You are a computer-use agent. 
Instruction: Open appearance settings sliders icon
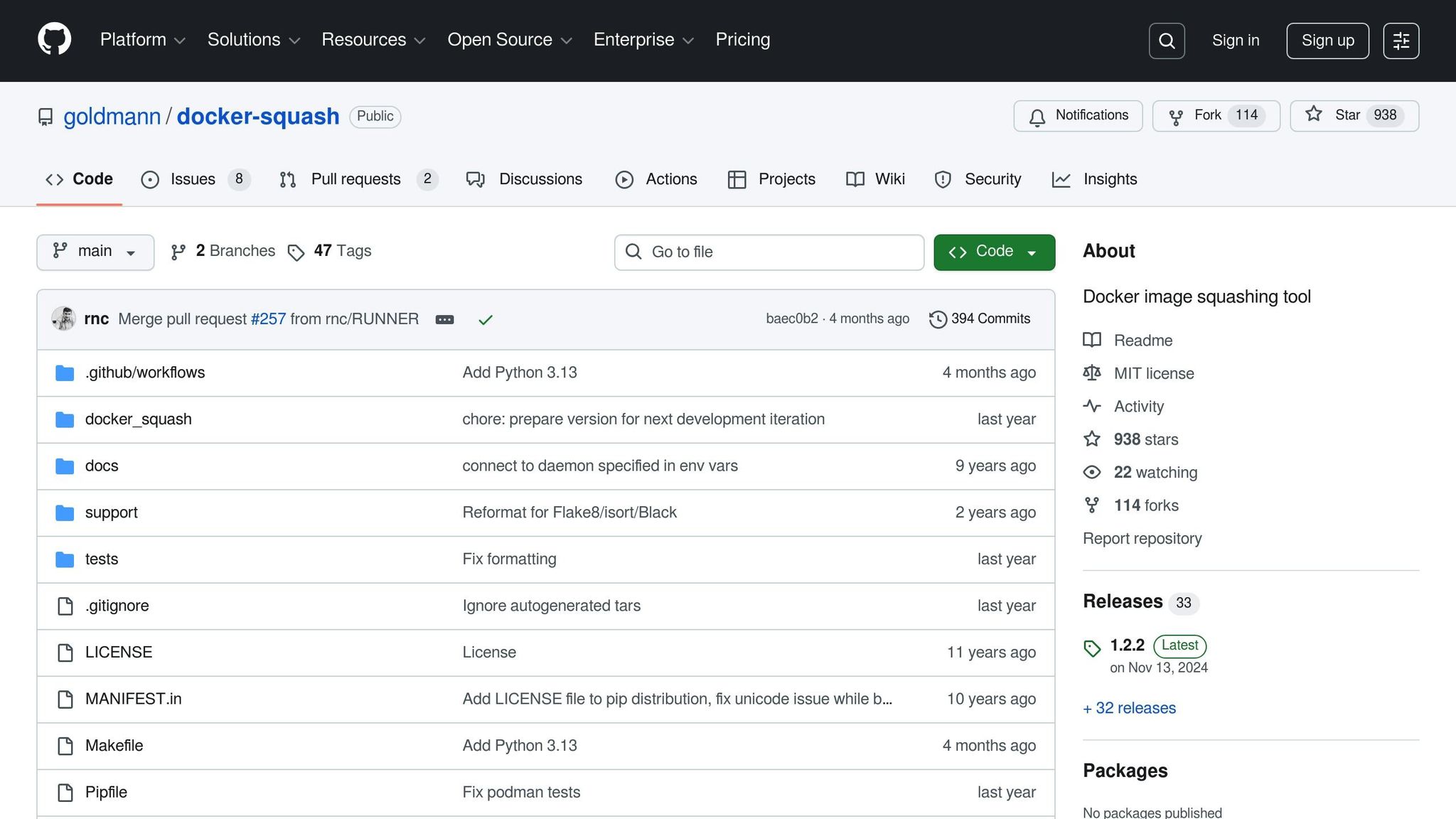(1401, 41)
